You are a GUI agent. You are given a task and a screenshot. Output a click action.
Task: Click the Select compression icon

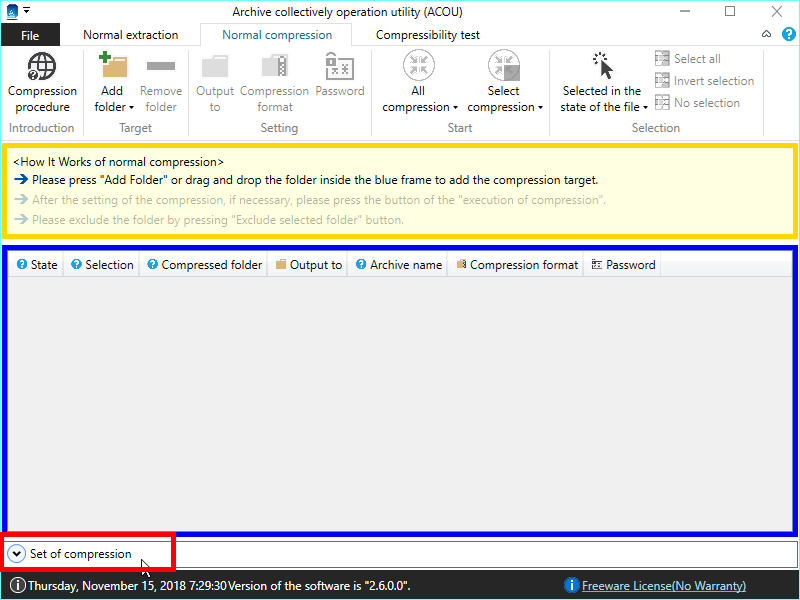pos(504,67)
